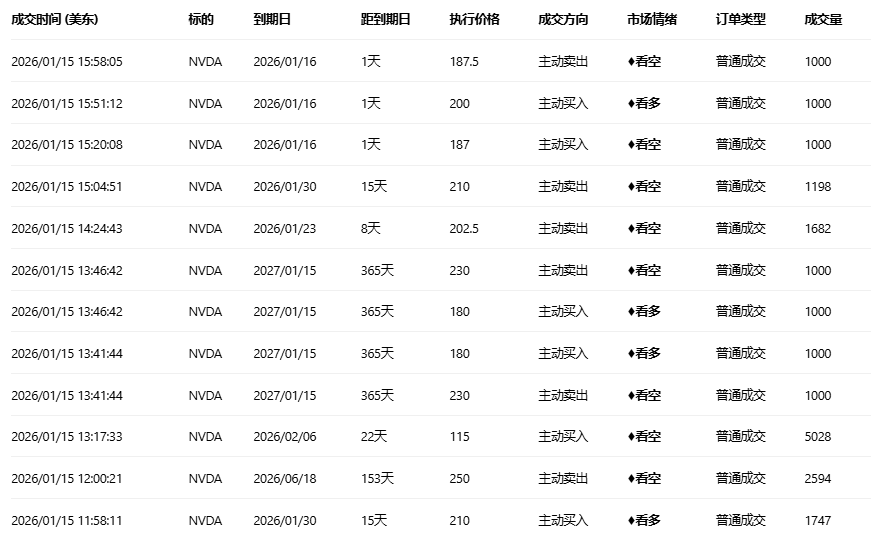Click the 看多 sentiment icon in the 11:58:11 row
The image size is (871, 541).
[631, 521]
